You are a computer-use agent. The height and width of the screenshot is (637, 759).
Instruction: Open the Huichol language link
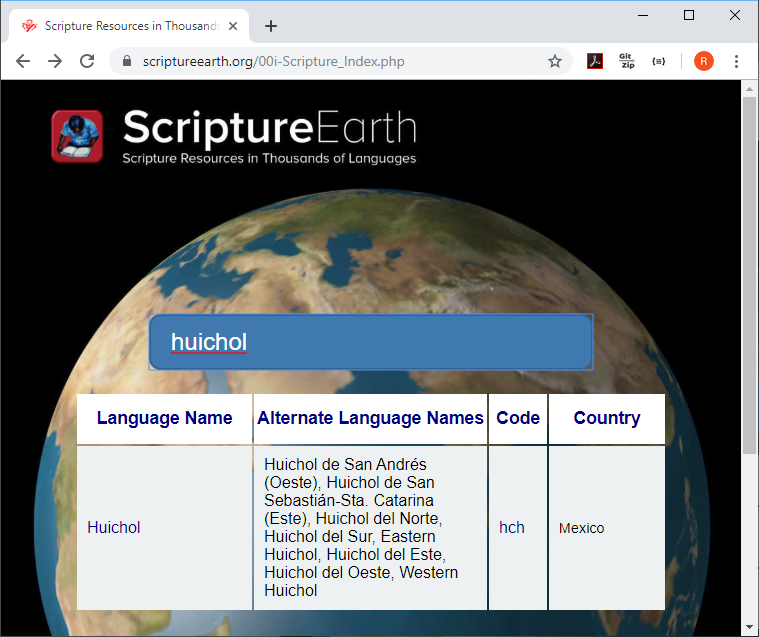tap(114, 527)
